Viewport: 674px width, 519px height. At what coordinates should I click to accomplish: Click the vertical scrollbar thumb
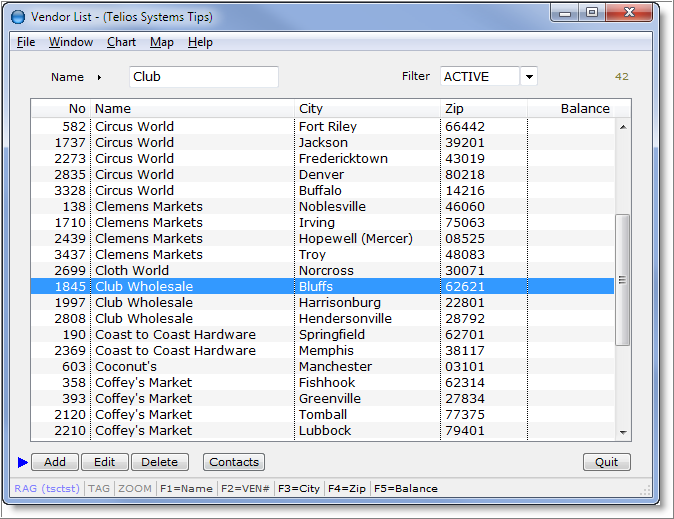point(622,280)
